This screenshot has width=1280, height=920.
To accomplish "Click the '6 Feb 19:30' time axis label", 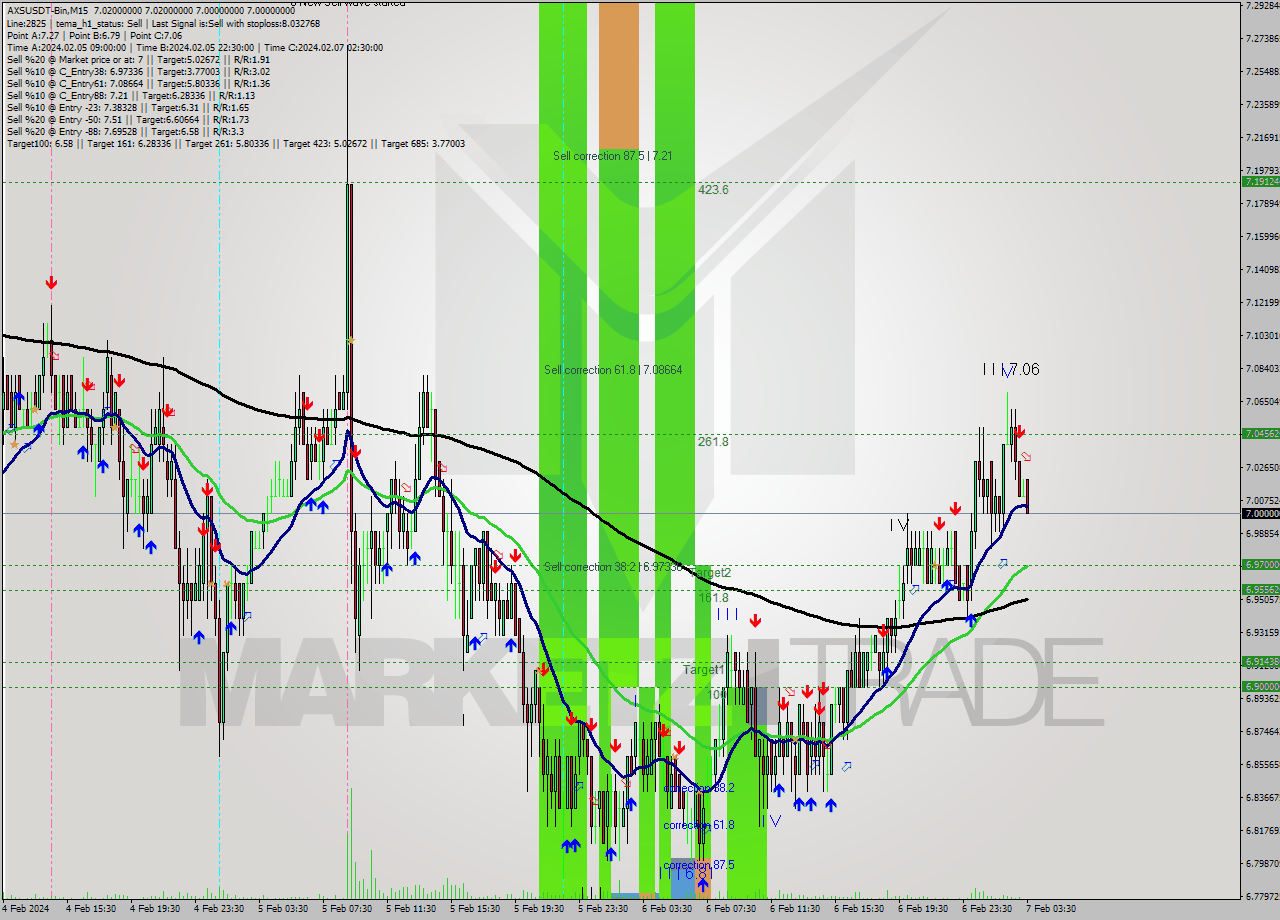I will pos(923,909).
